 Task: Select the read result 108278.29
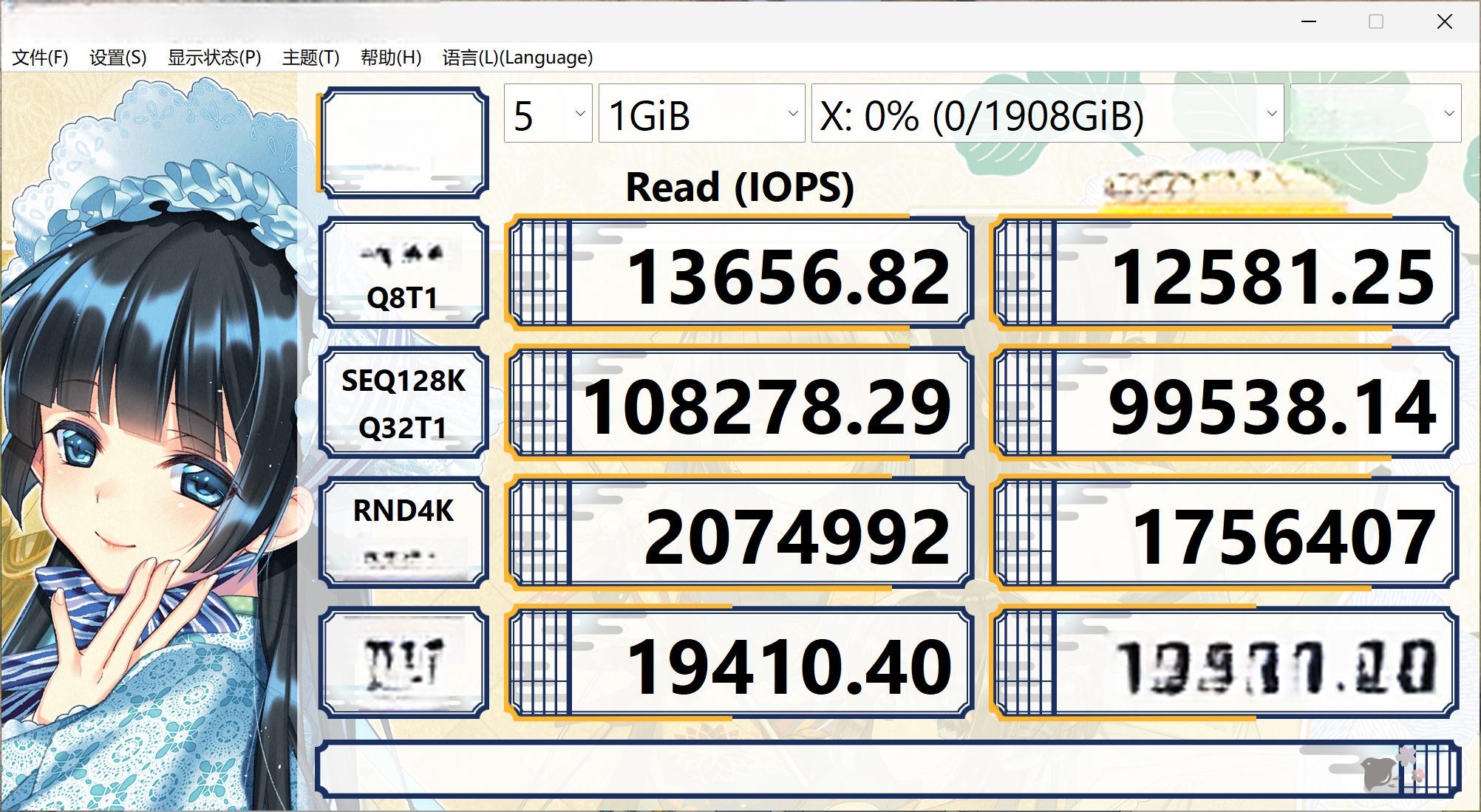[740, 403]
